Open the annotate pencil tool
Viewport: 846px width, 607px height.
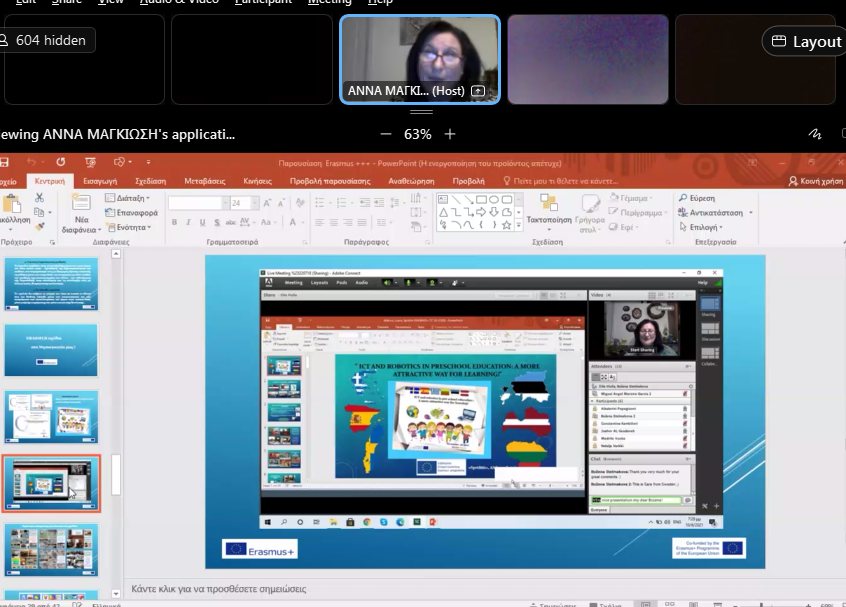pyautogui.click(x=816, y=134)
